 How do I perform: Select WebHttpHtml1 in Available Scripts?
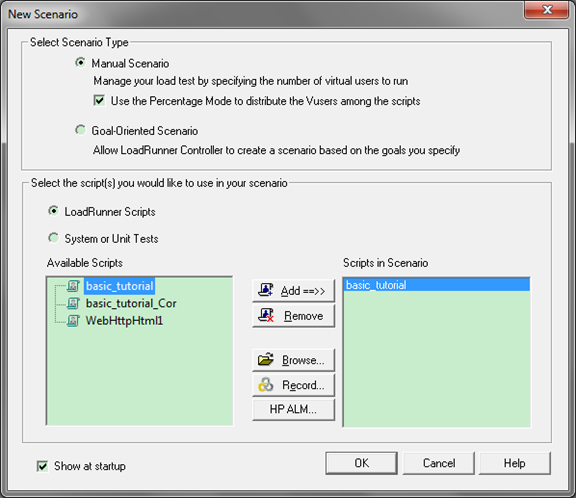pyautogui.click(x=124, y=321)
